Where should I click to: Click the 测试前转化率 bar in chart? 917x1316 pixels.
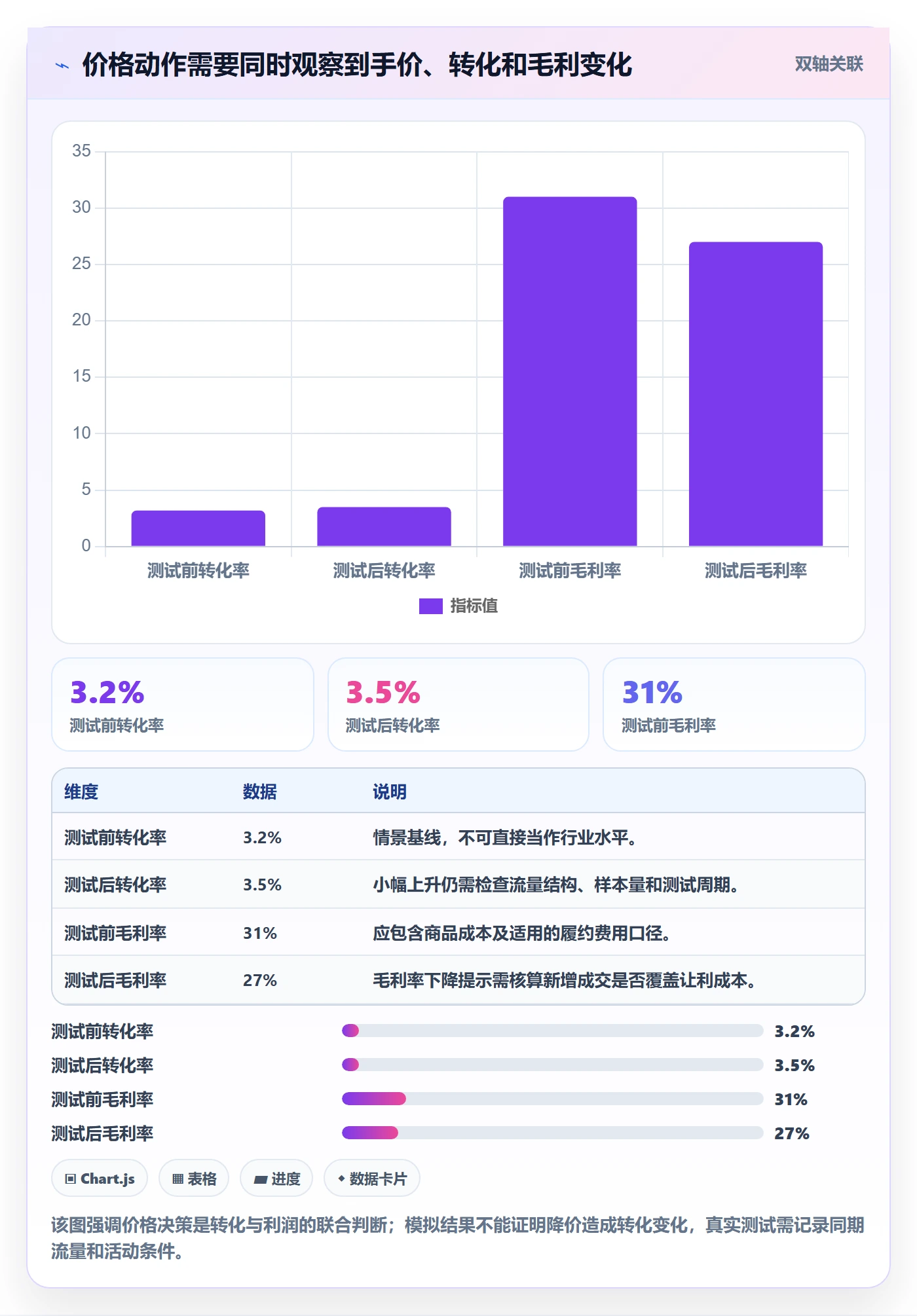point(198,528)
